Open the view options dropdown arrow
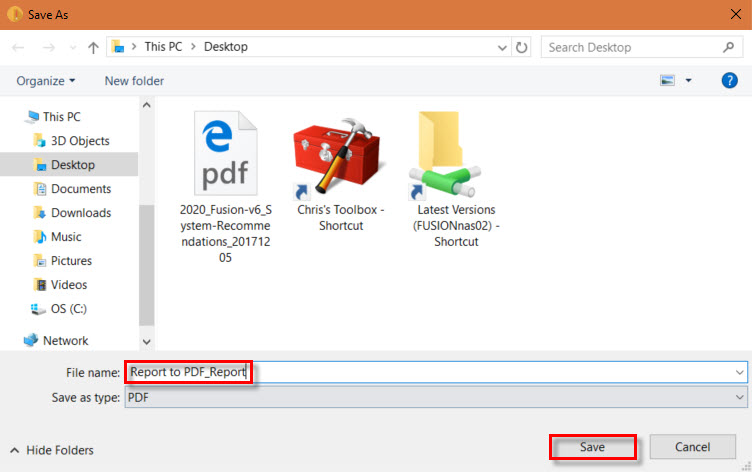The image size is (752, 472). (688, 80)
